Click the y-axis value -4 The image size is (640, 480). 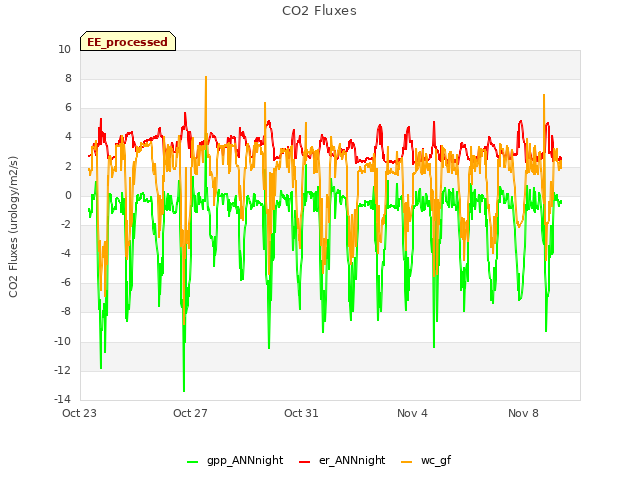click(65, 253)
